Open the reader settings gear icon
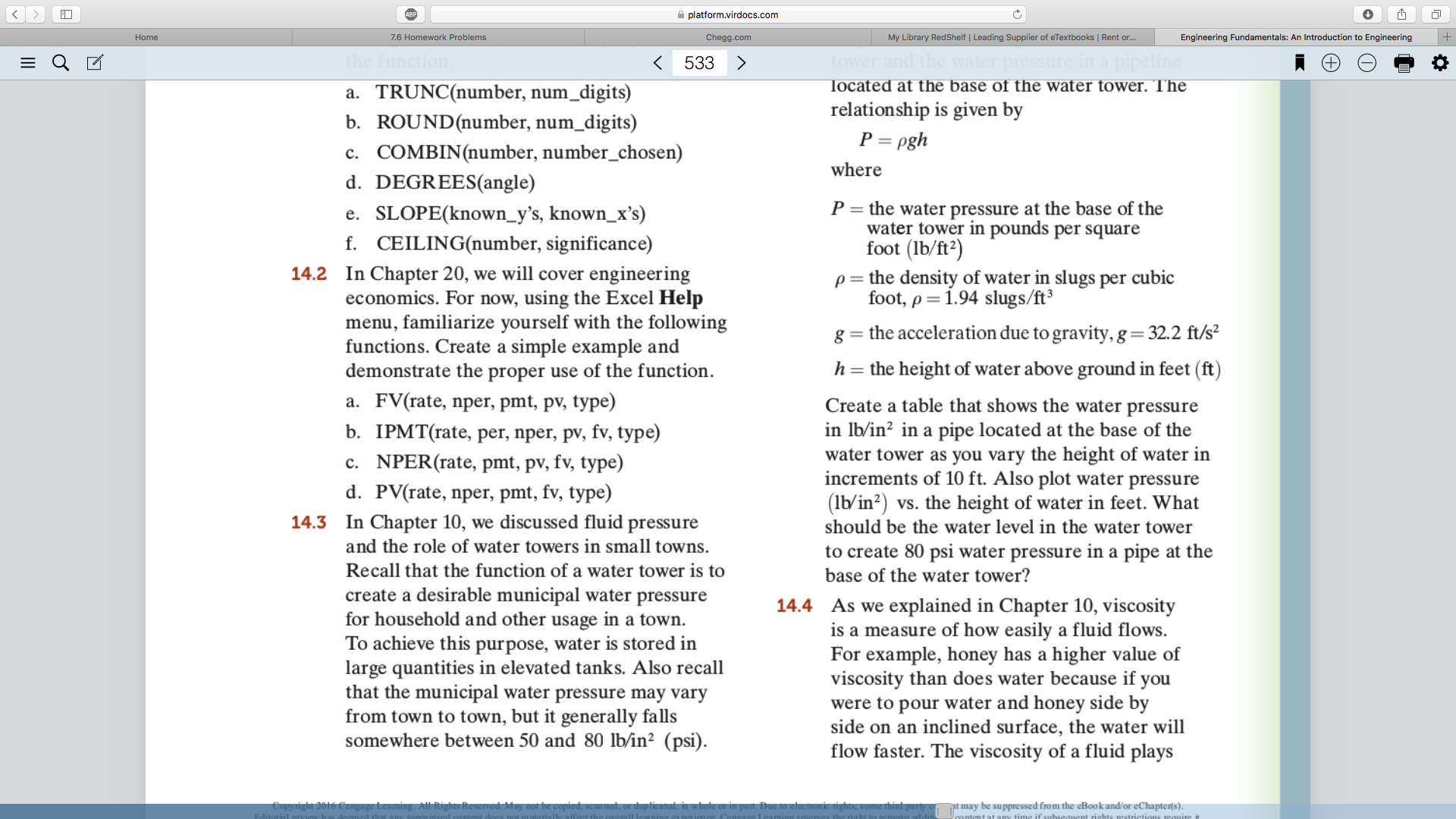Screen dimensions: 1456x819 [1439, 63]
